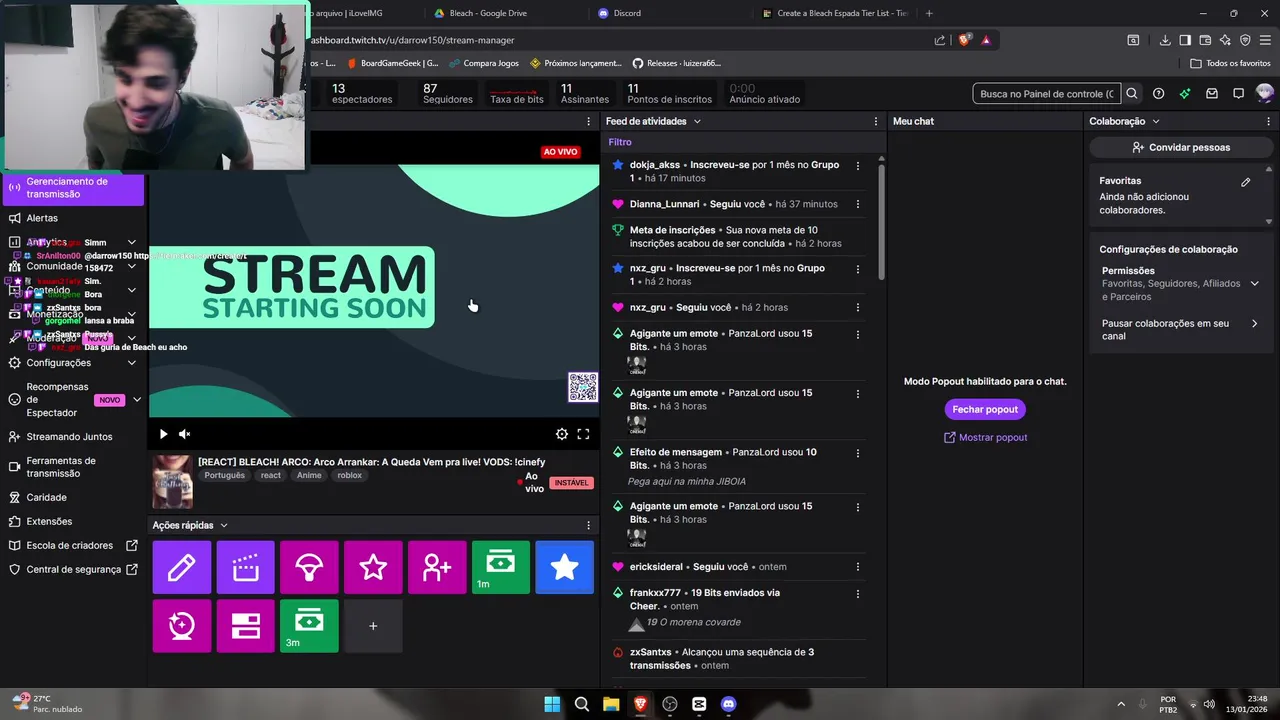Open File Explorer from the taskbar
The width and height of the screenshot is (1280, 720).
pyautogui.click(x=611, y=704)
